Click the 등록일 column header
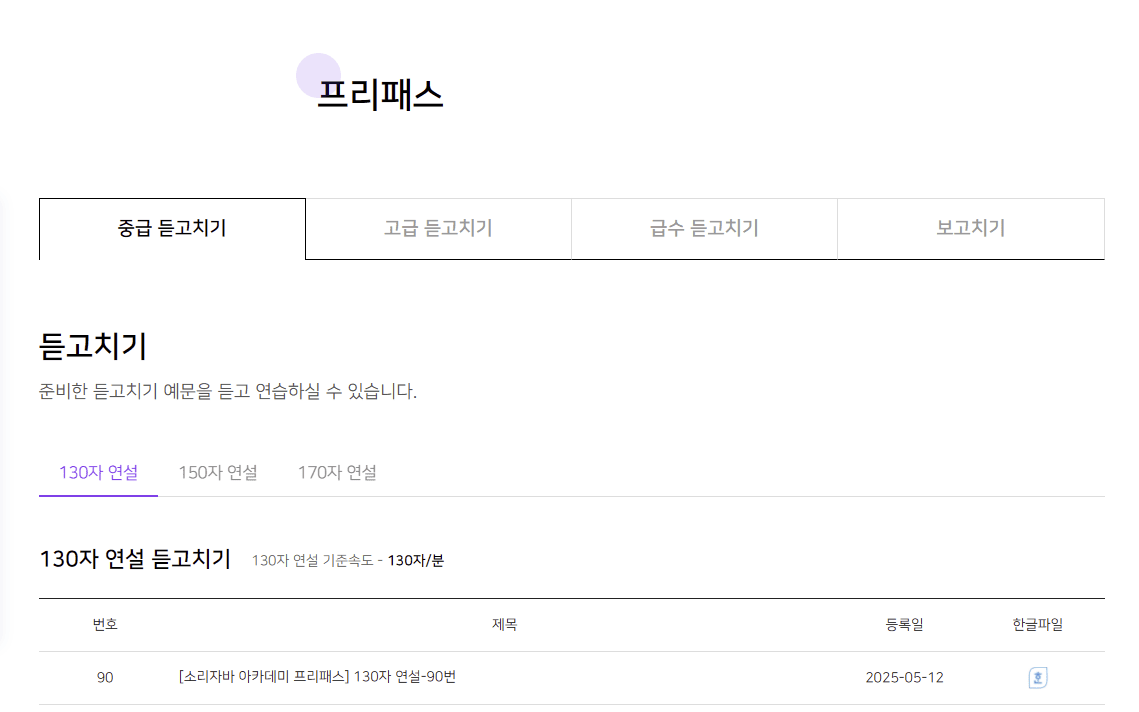 pos(904,625)
